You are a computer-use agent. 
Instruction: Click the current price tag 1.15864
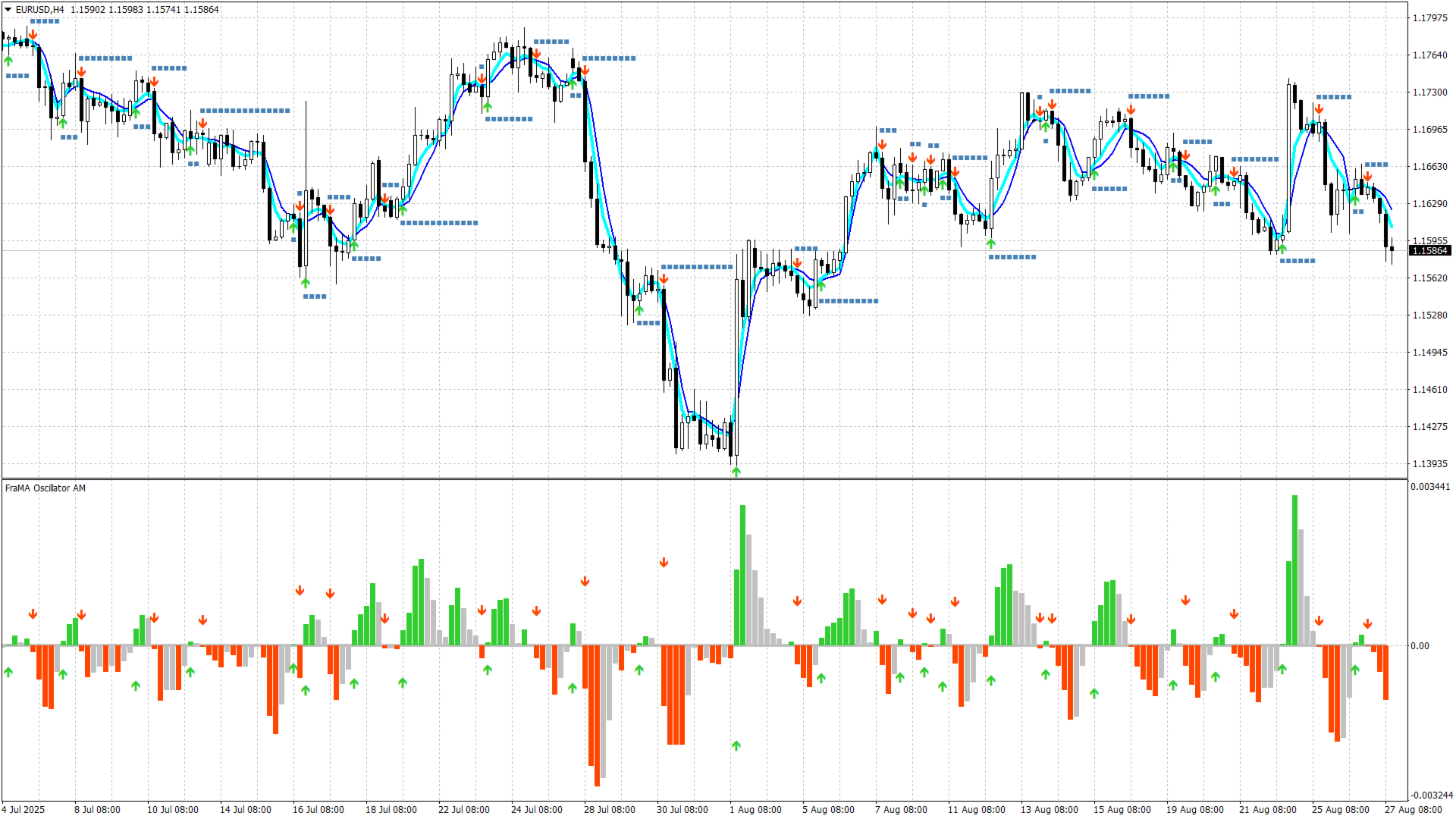[1430, 250]
